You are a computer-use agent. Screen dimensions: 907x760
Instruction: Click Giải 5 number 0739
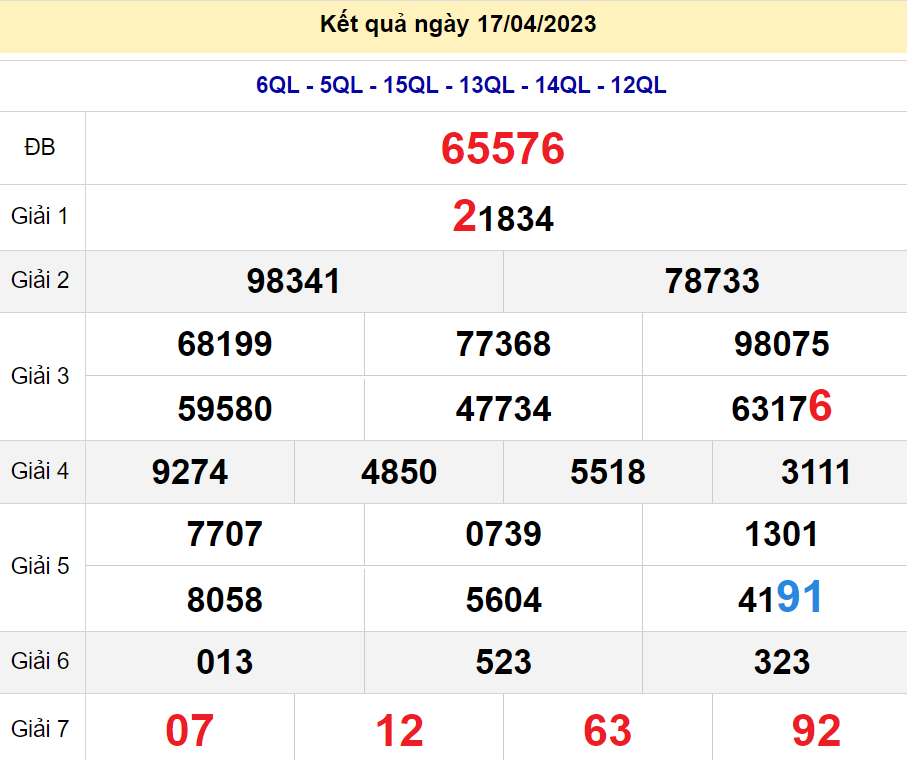(x=503, y=534)
